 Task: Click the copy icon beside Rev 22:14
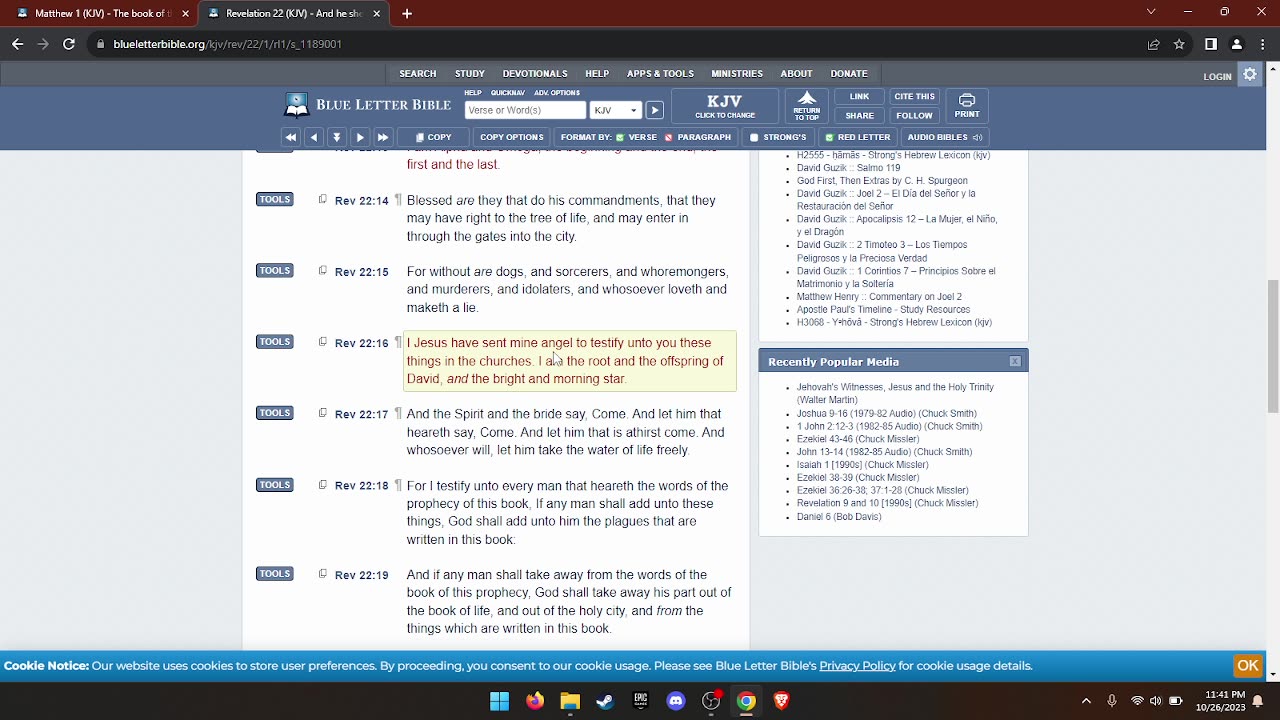(x=323, y=200)
